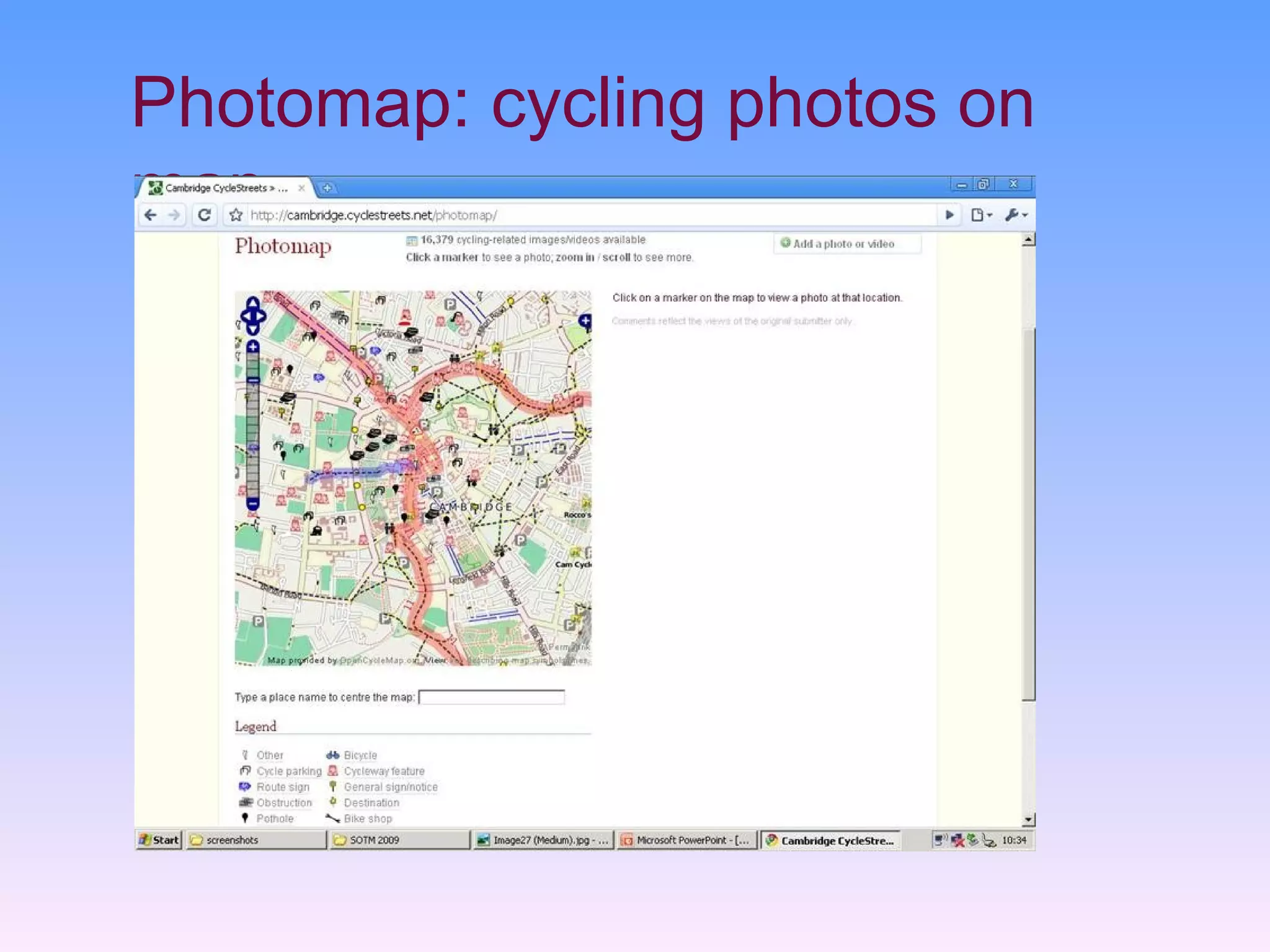Click Add a photo or video

(846, 244)
